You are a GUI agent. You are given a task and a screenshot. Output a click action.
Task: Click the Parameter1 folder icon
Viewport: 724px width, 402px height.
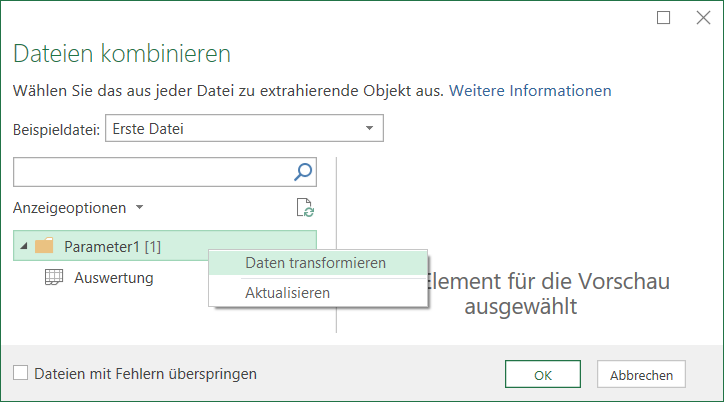click(44, 246)
